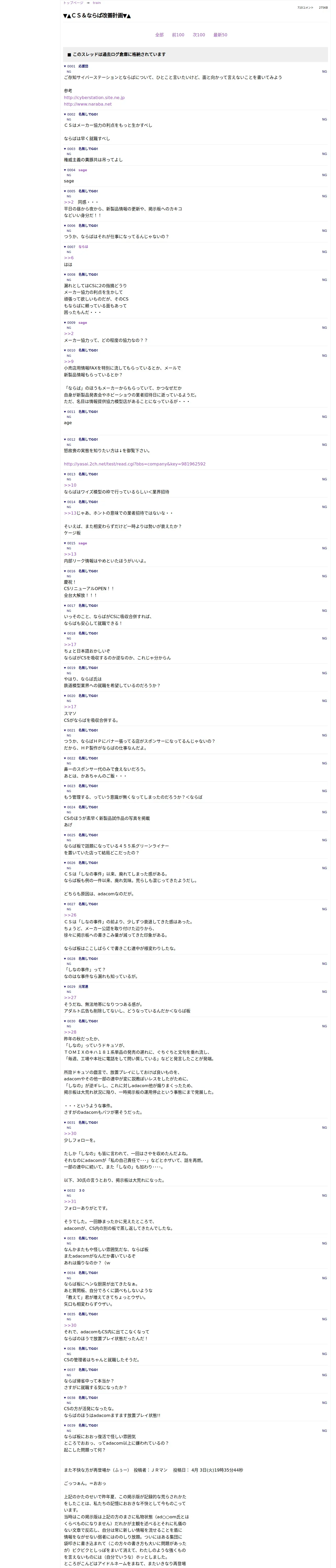Follow the >>17 anchor in post 0018
This screenshot has width=336, height=1568.
[x=70, y=645]
